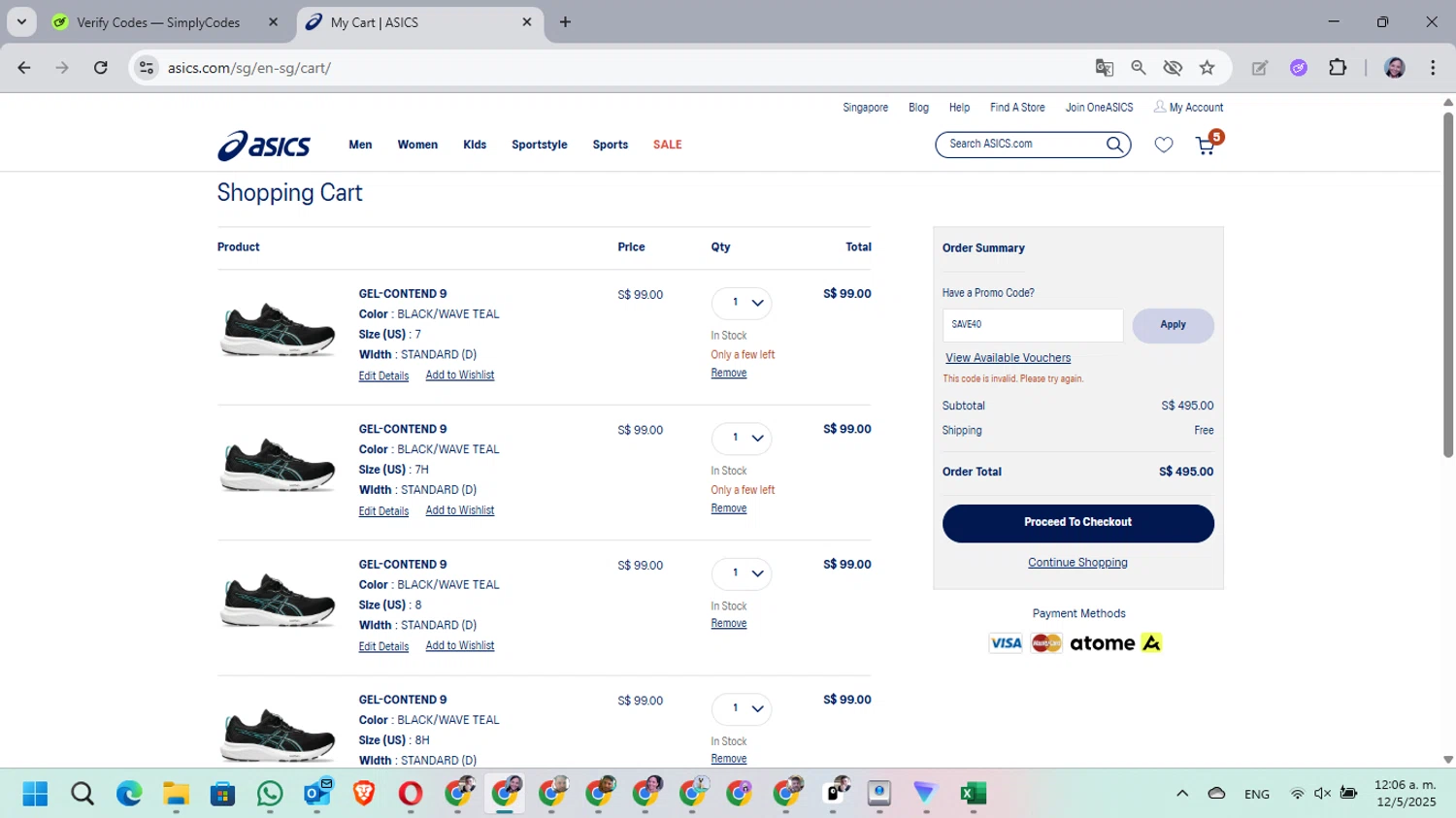Open the SALE menu
This screenshot has height=818, width=1456.
click(x=668, y=145)
